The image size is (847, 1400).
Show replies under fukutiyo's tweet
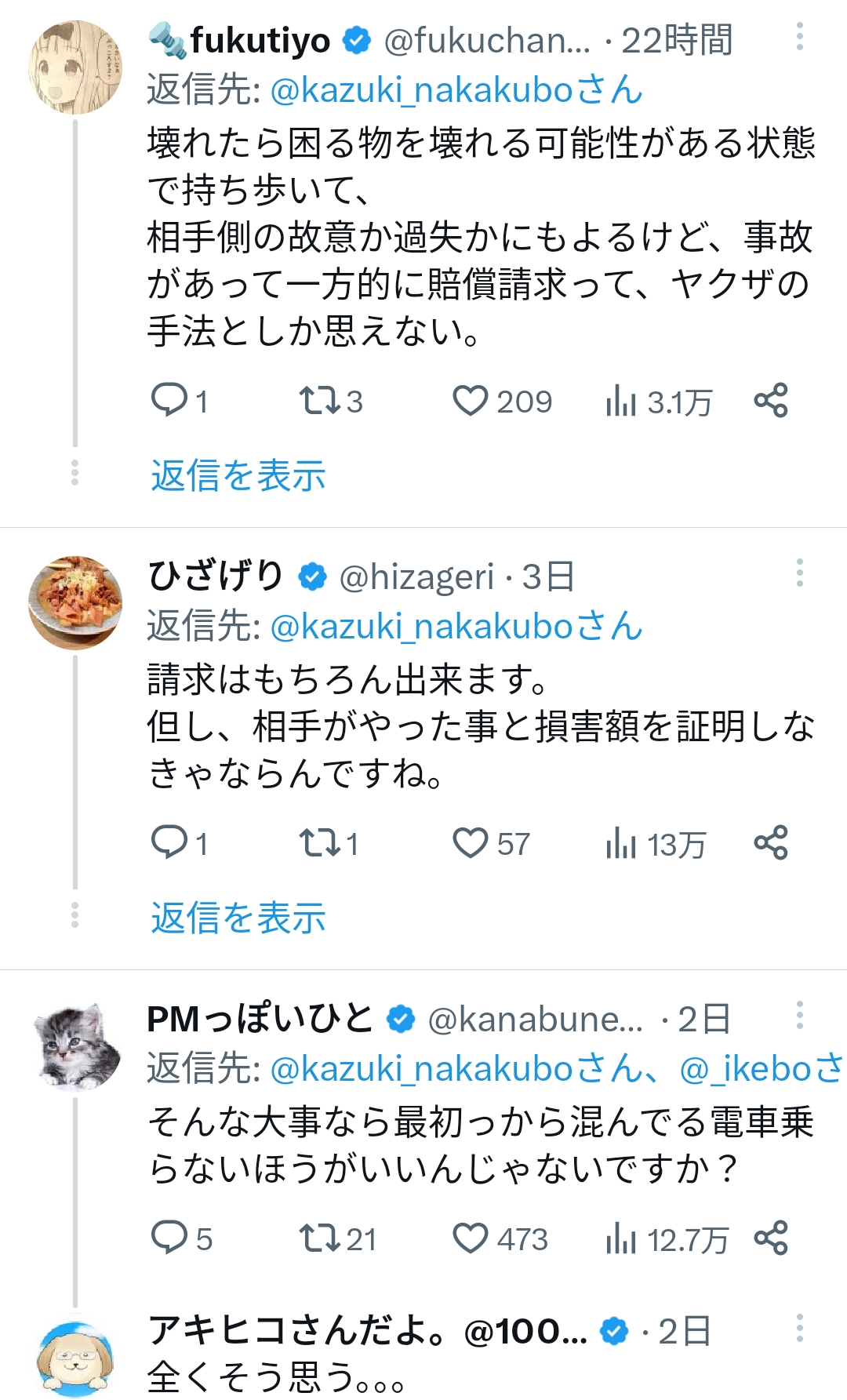click(238, 475)
